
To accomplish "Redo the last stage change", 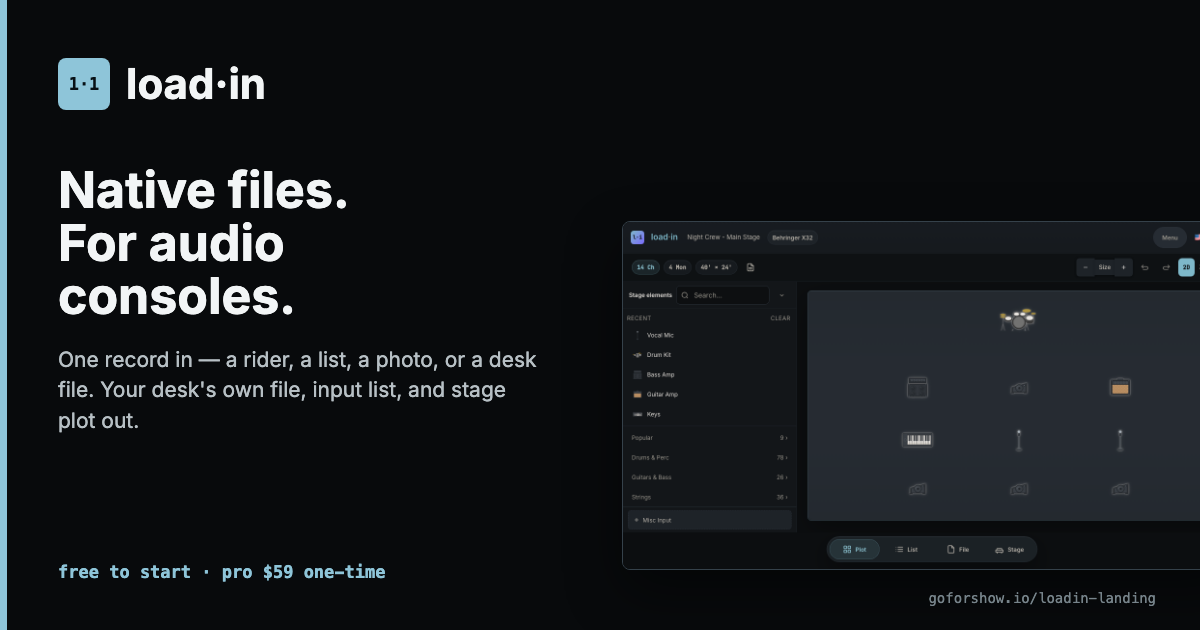I will [x=1166, y=267].
